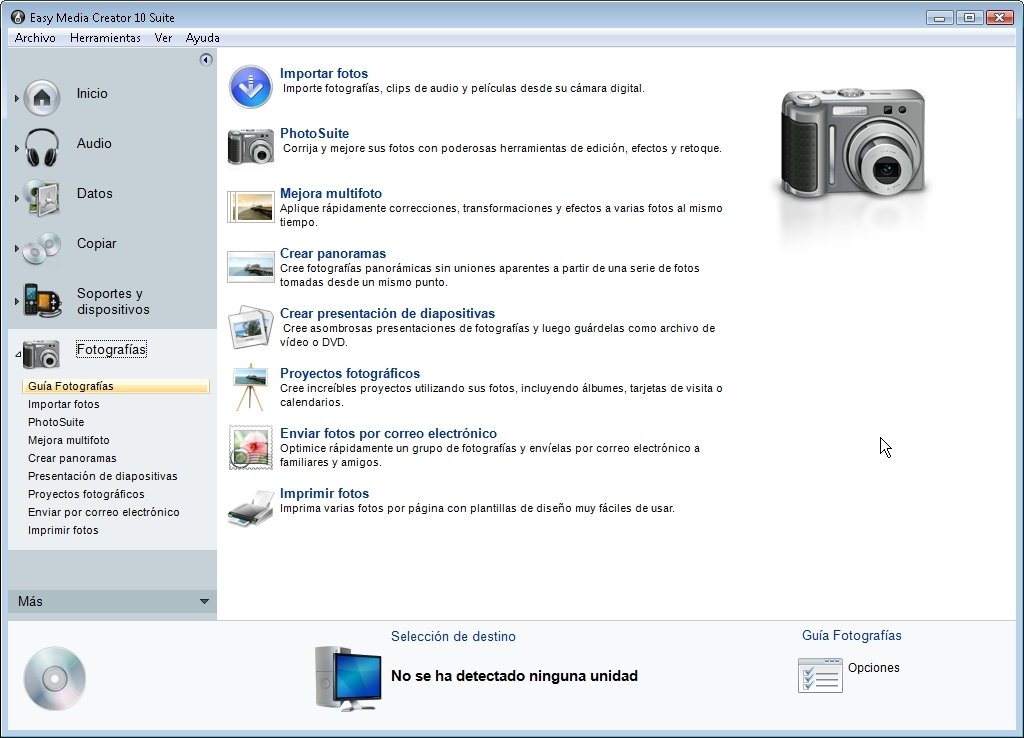Open the Ayuda menu

(202, 38)
